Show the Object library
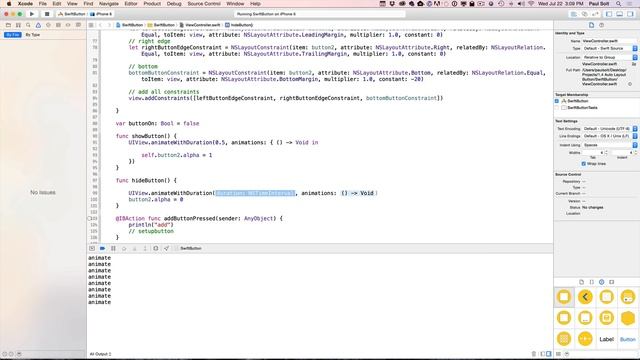 pyautogui.click(x=602, y=282)
